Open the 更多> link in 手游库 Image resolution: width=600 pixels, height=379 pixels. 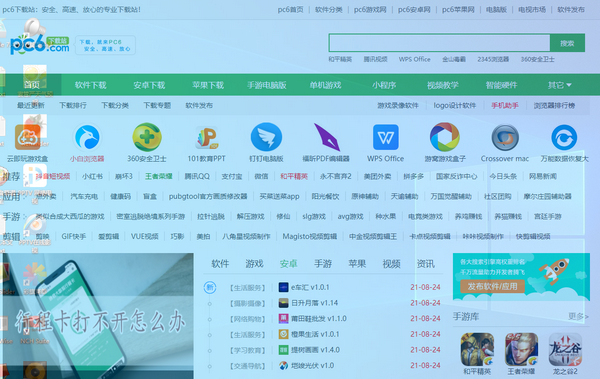click(x=578, y=316)
